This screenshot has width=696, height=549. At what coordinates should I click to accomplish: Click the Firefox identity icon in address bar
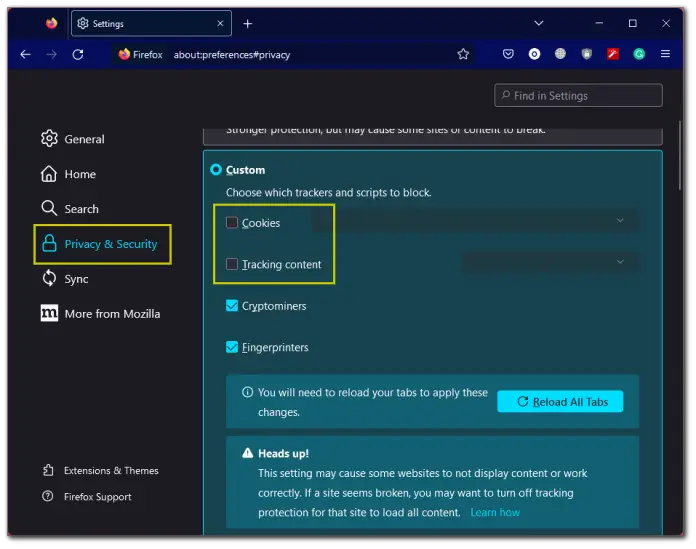[x=124, y=54]
